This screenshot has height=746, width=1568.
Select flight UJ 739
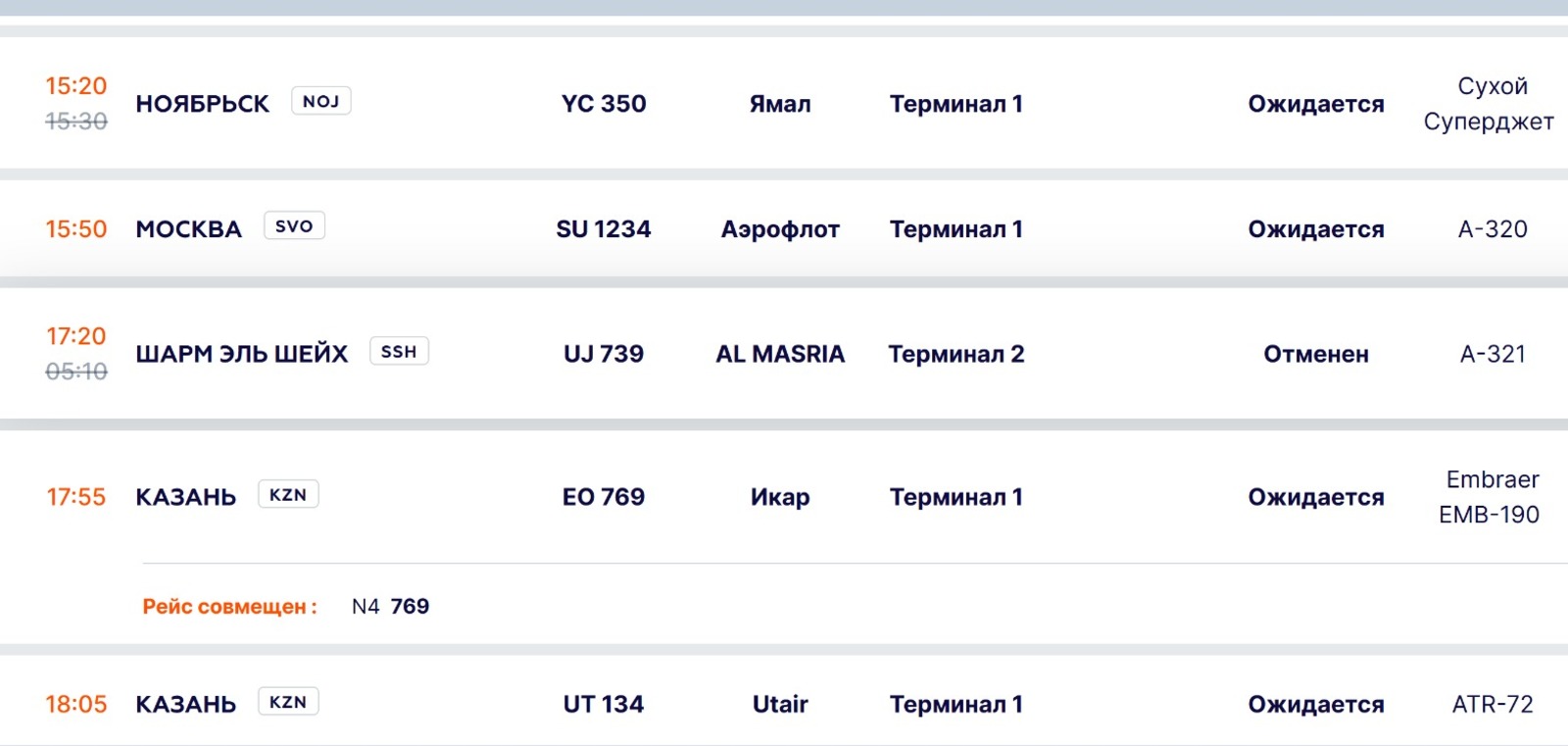[x=604, y=354]
